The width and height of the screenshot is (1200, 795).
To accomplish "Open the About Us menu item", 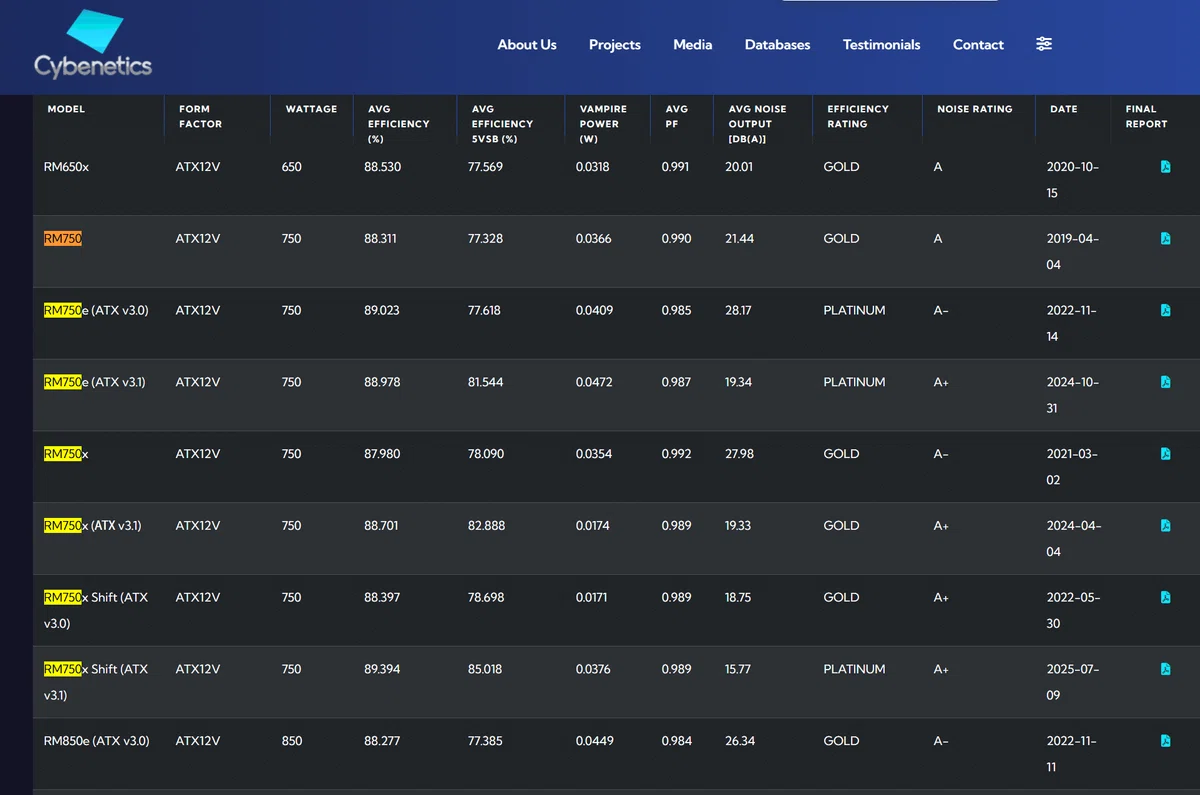I will click(x=527, y=45).
